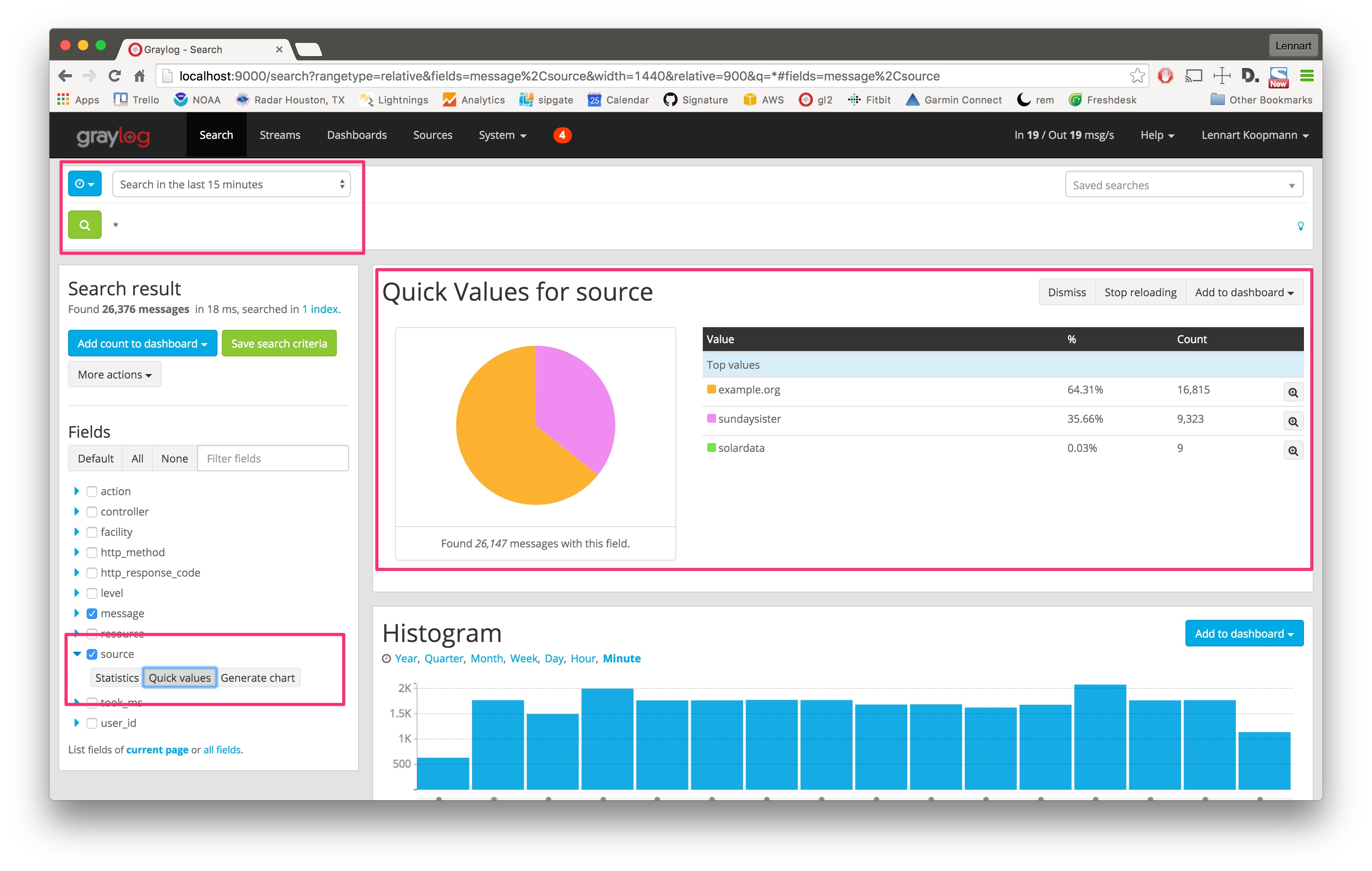The image size is (1372, 871).
Task: Bookmark page with the star icon
Action: coord(1137,76)
